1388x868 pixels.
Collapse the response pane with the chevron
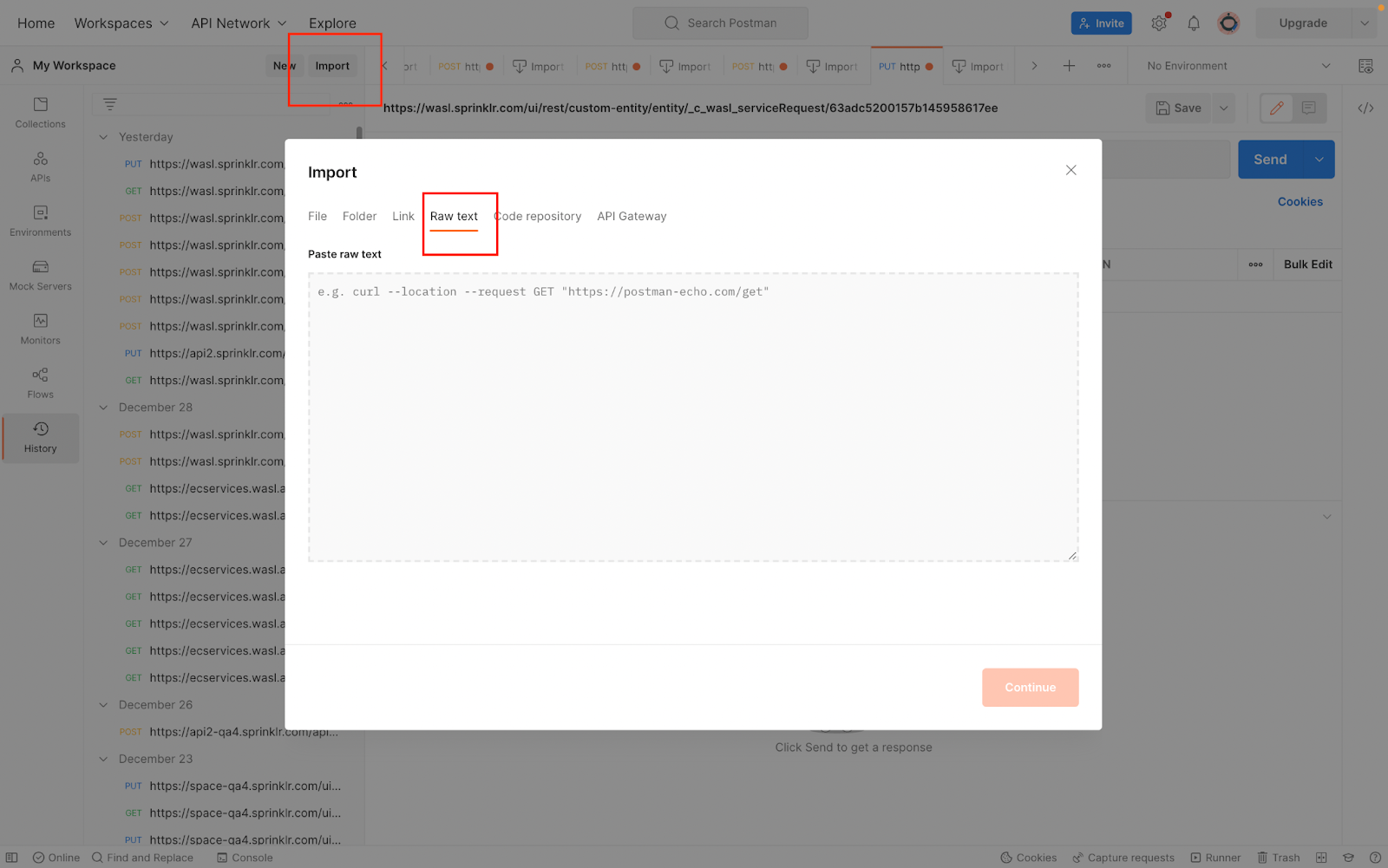(1326, 517)
